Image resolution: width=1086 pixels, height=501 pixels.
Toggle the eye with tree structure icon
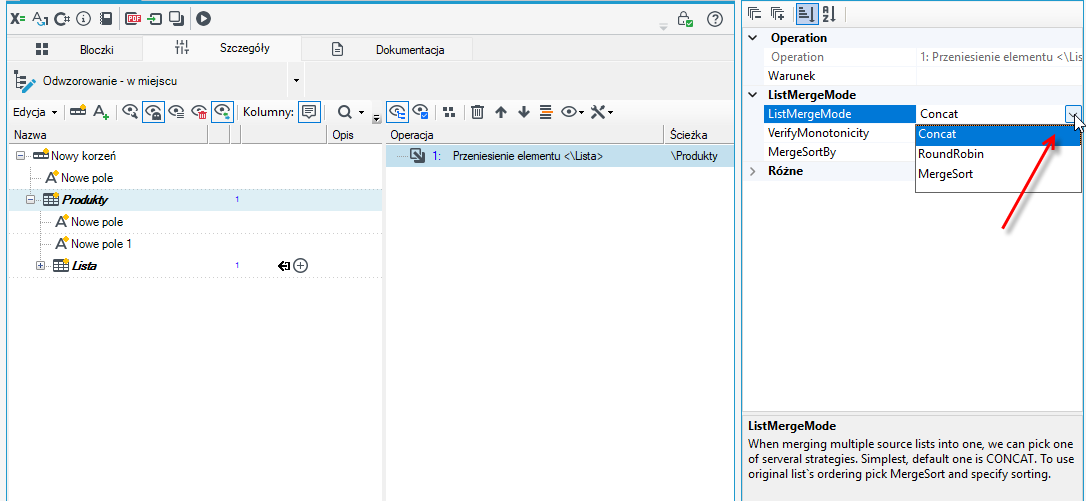pyautogui.click(x=397, y=112)
